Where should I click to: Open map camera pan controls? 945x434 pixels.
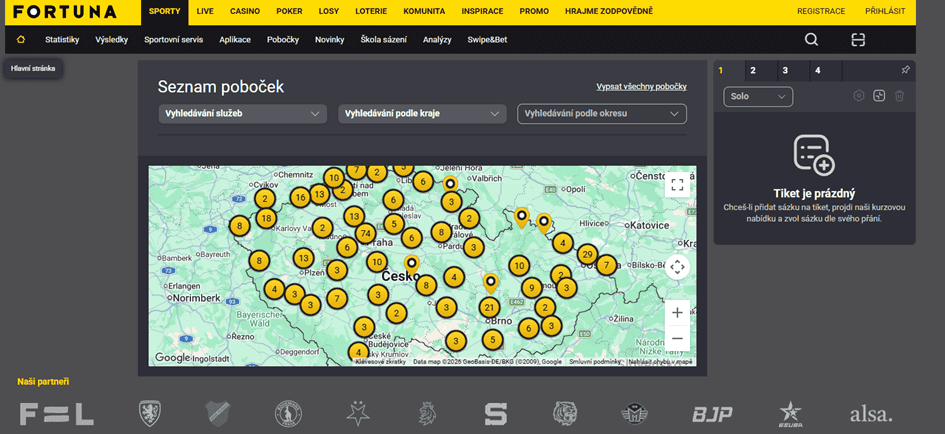click(x=677, y=266)
